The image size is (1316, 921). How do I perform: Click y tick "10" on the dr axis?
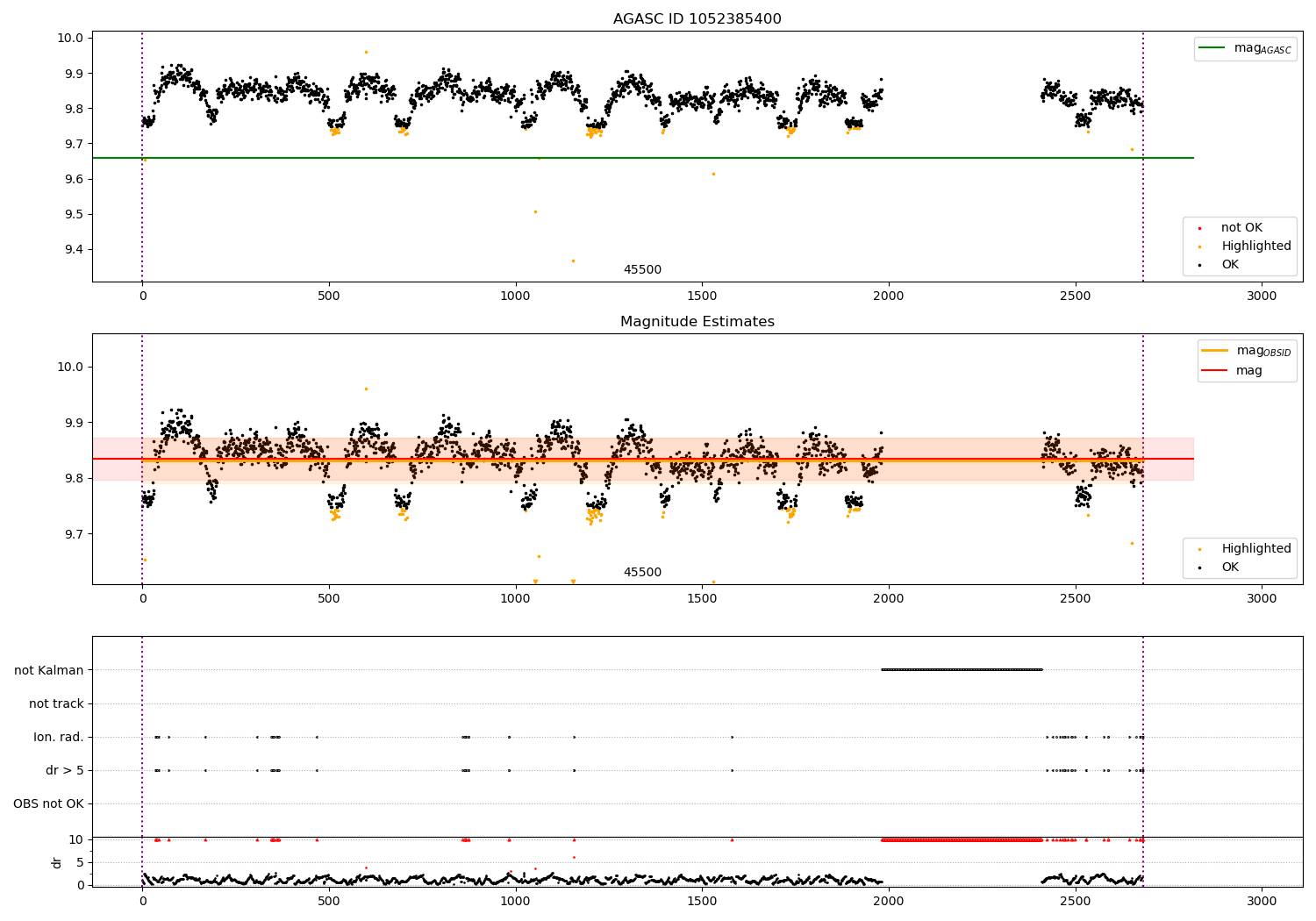(x=76, y=839)
